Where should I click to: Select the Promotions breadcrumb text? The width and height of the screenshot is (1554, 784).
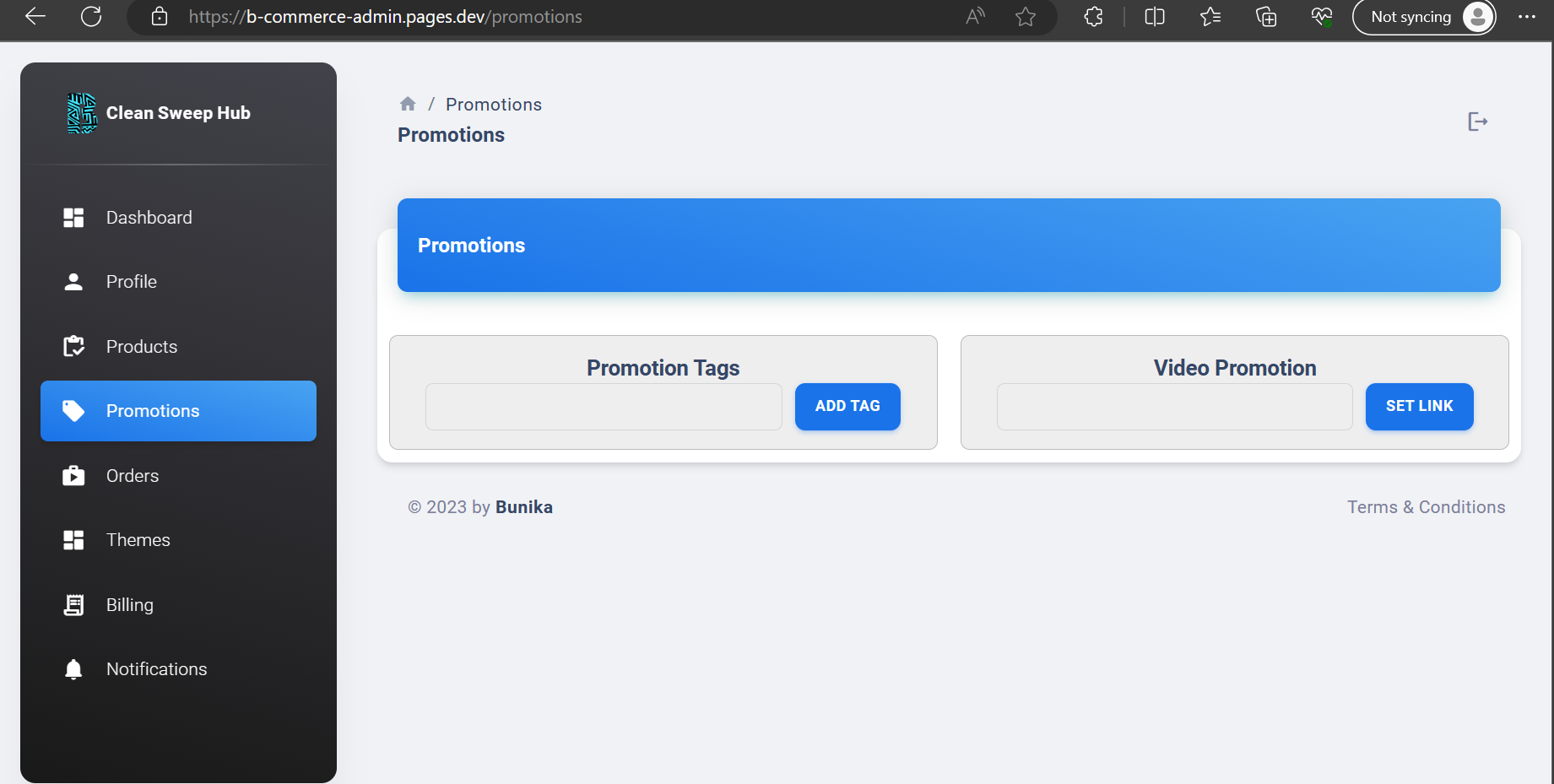493,104
